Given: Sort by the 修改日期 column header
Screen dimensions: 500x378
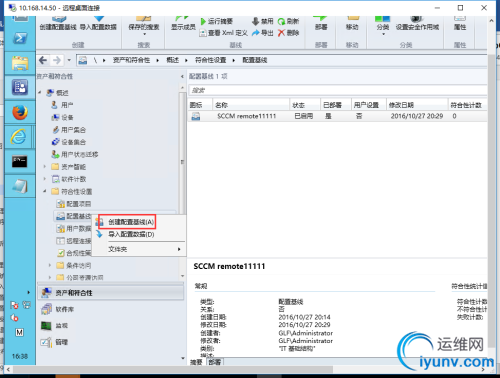Looking at the screenshot, I should (417, 105).
